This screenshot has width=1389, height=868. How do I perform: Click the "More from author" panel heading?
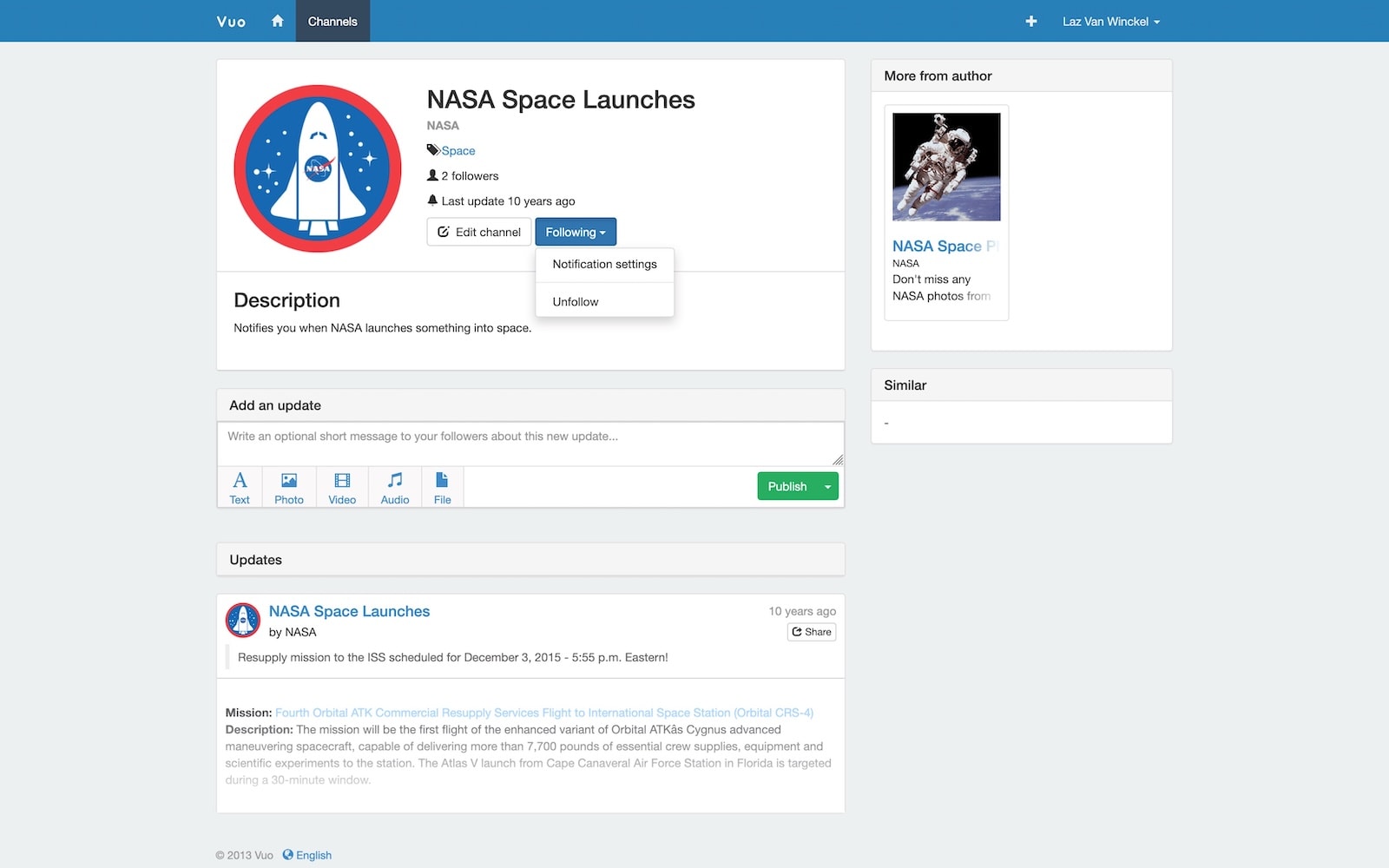938,76
